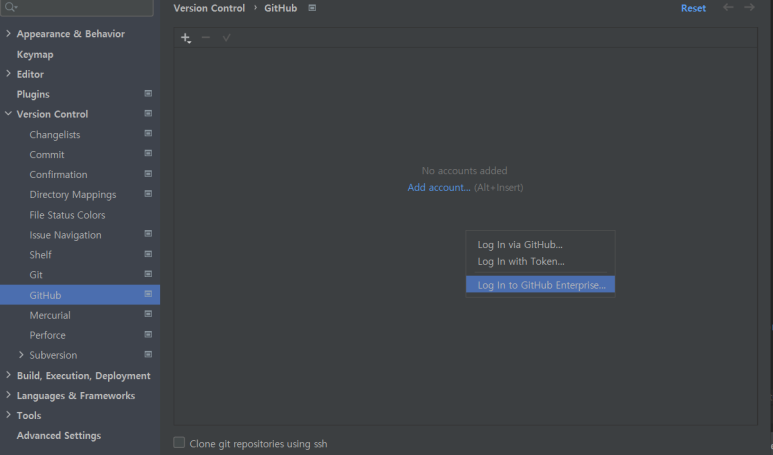
Task: Choose Log In to GitHub Enterprise option
Action: pos(540,284)
